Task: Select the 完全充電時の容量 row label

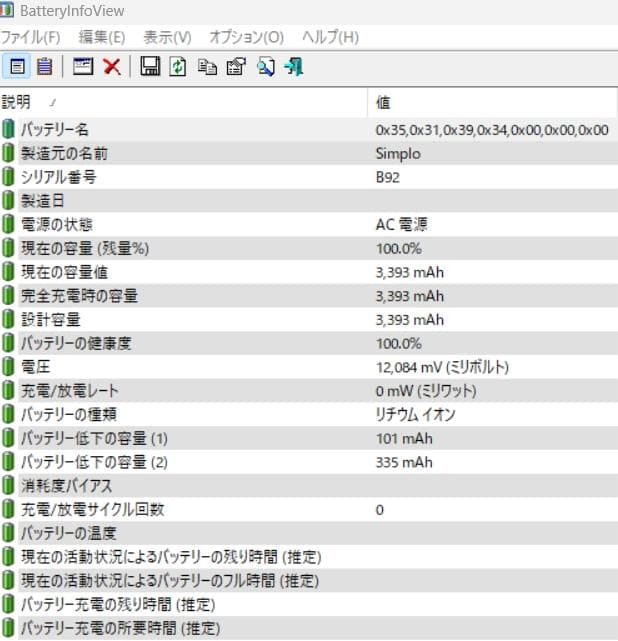Action: point(79,296)
